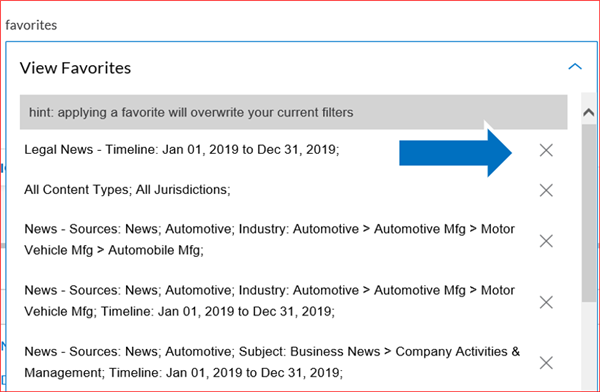Collapse the View Favorites panel

point(575,67)
